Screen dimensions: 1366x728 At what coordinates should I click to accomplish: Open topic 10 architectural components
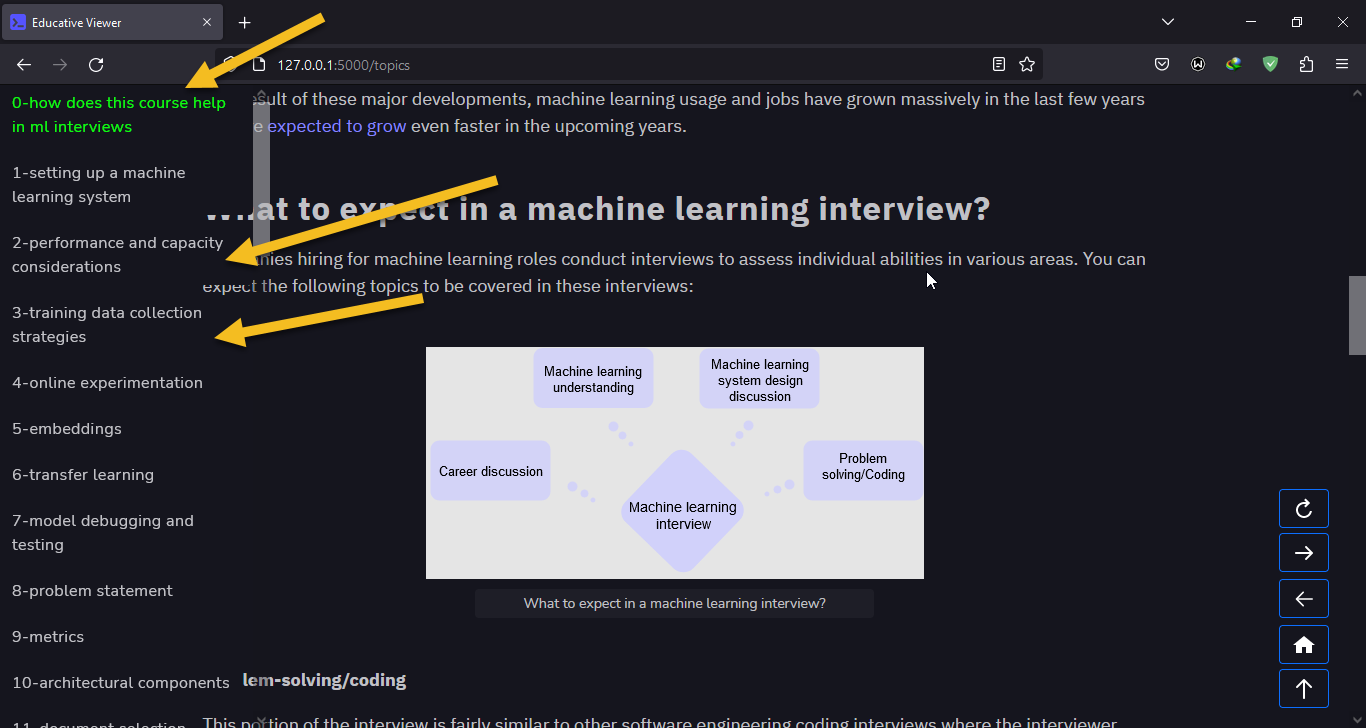pyautogui.click(x=121, y=682)
